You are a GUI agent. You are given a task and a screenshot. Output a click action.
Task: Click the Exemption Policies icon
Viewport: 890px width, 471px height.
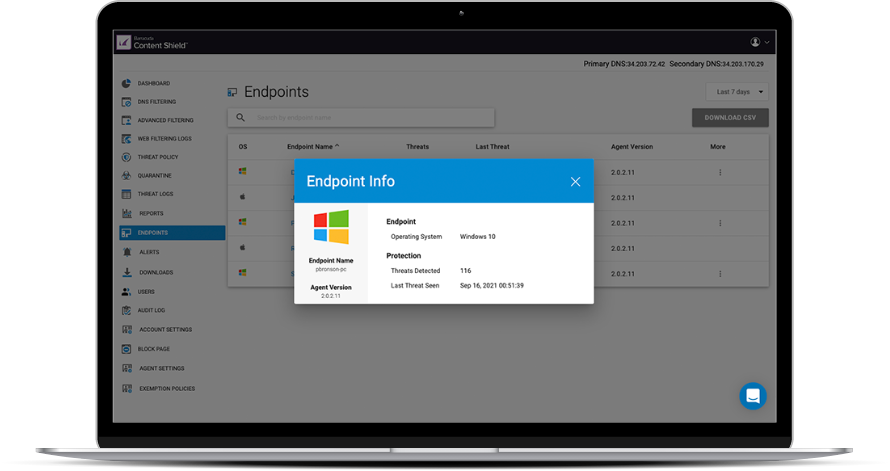tap(127, 389)
